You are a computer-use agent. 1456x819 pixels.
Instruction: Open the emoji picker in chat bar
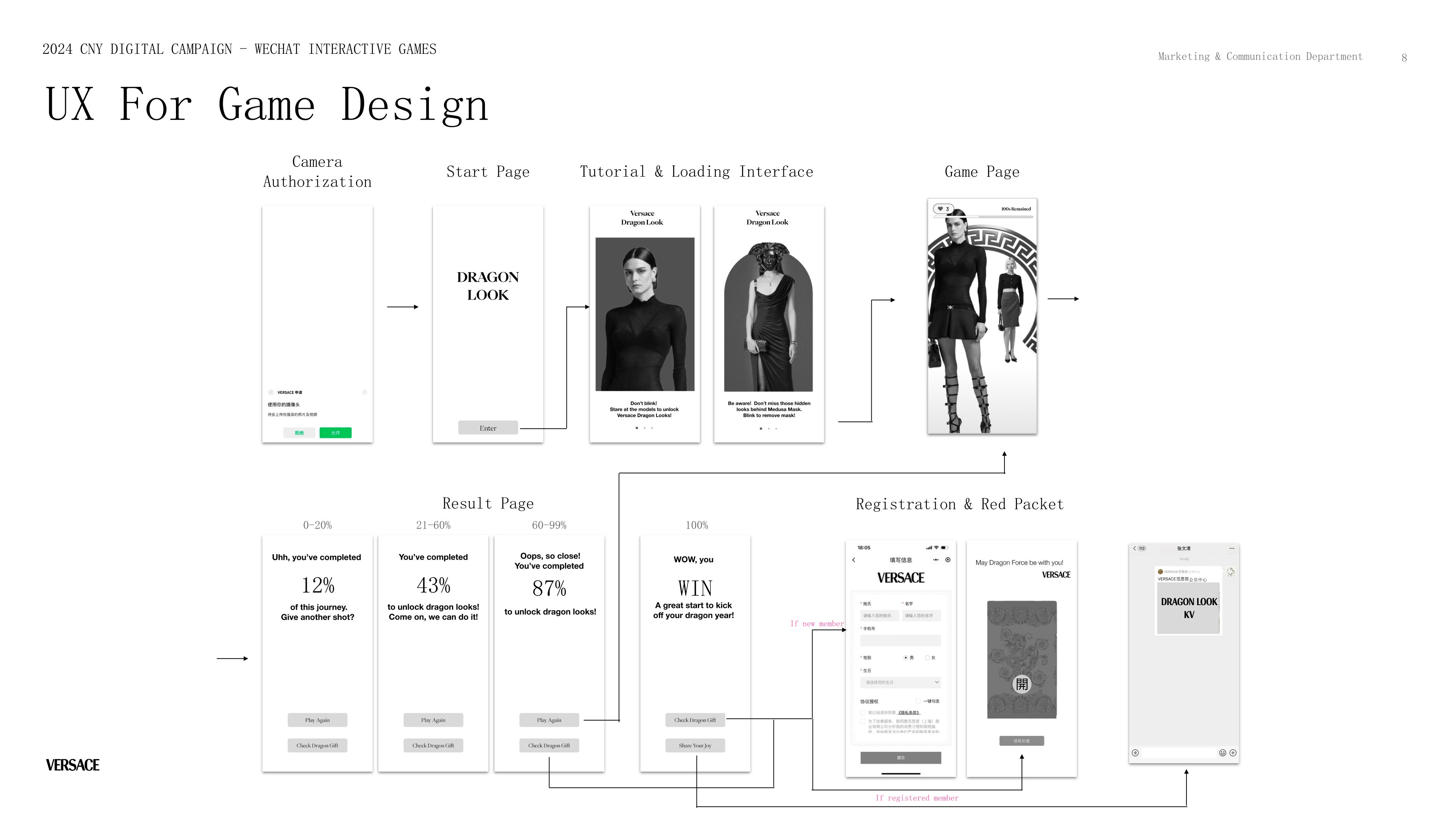1222,753
